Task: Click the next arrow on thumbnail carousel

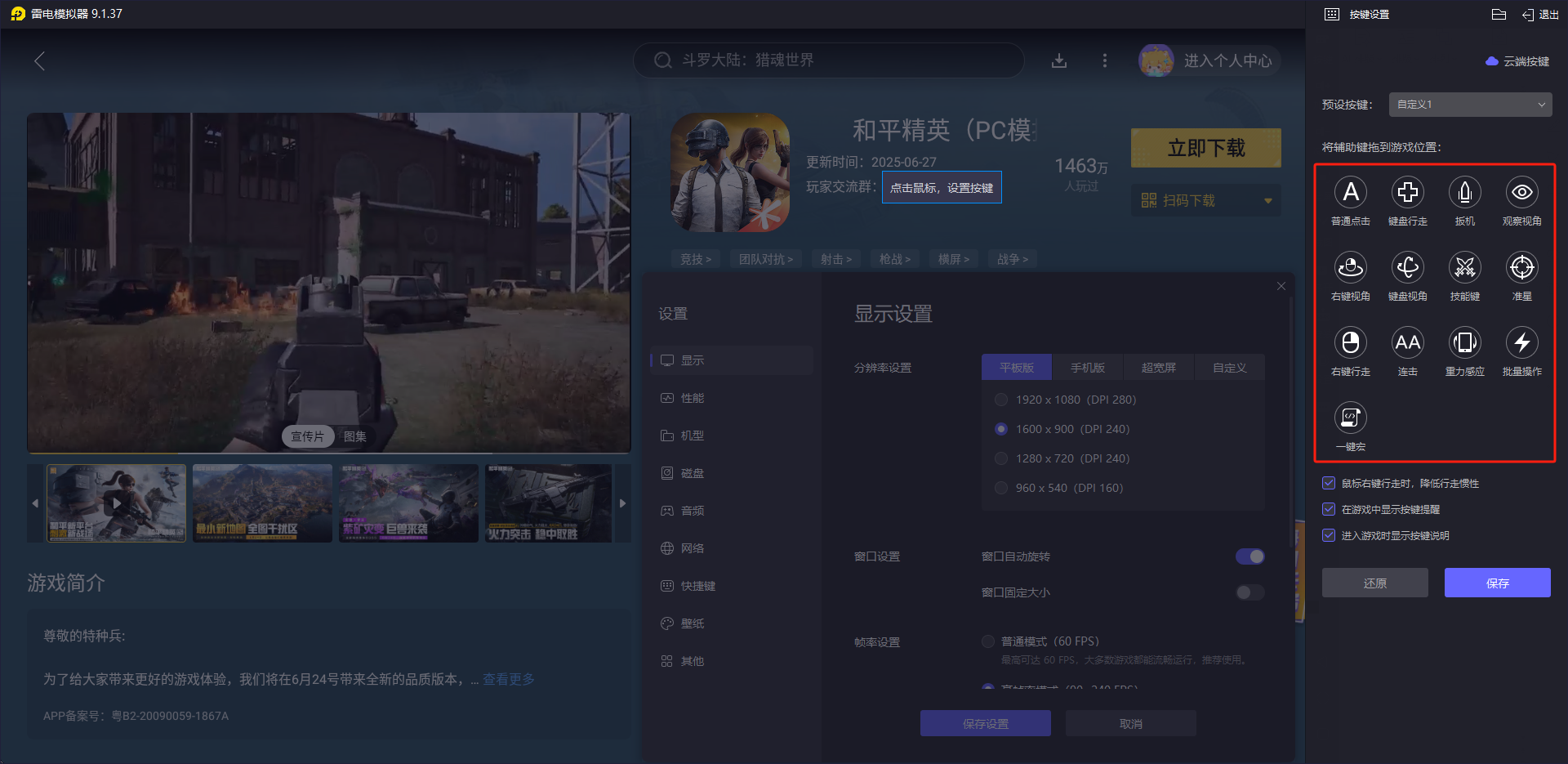Action: click(622, 503)
